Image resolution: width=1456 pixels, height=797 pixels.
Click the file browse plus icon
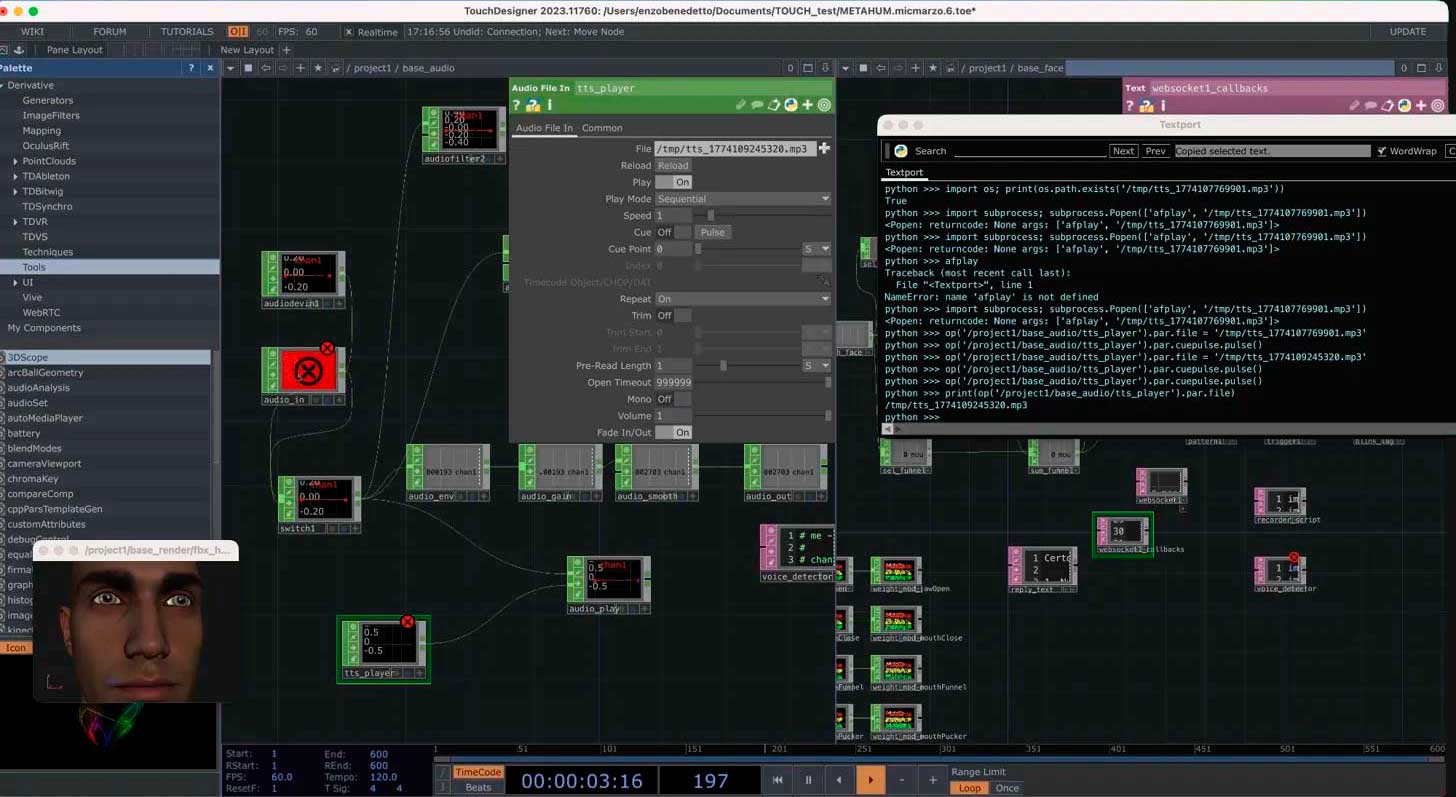824,148
